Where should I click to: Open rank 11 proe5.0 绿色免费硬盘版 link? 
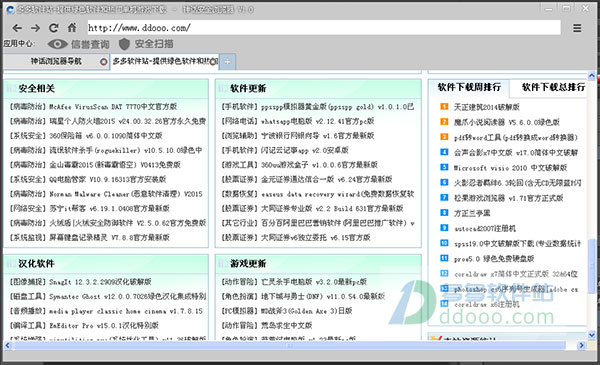coord(494,259)
